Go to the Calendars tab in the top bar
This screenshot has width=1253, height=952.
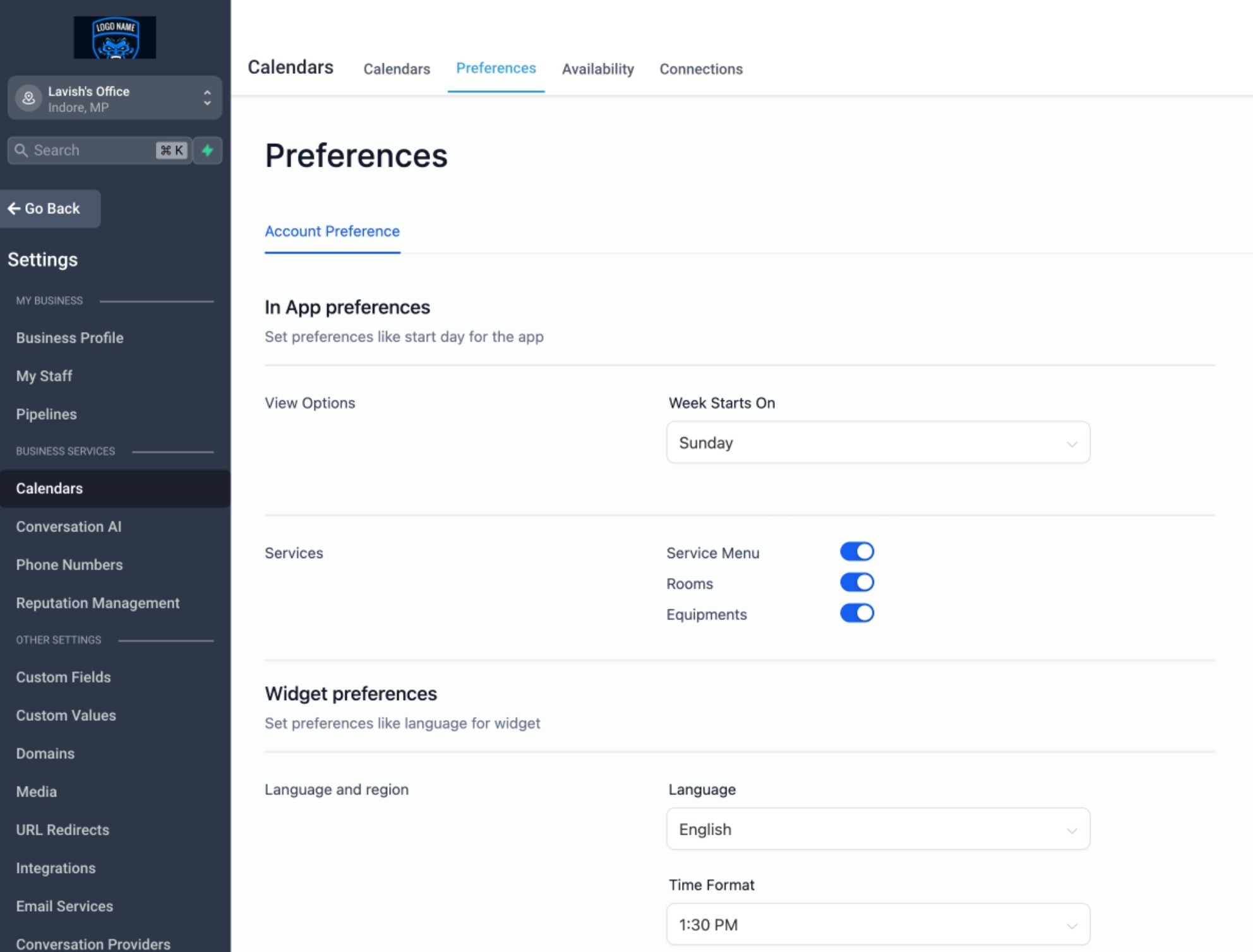[397, 69]
